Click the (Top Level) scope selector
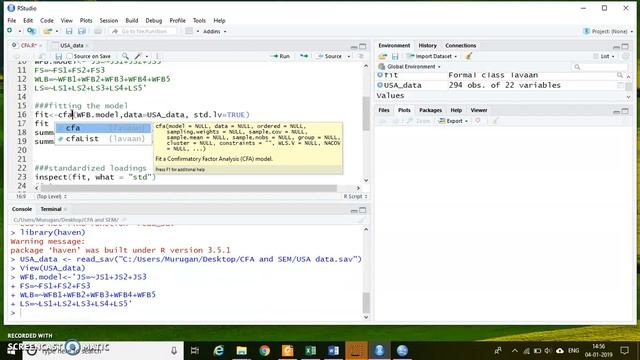The width and height of the screenshot is (640, 360). [52, 196]
